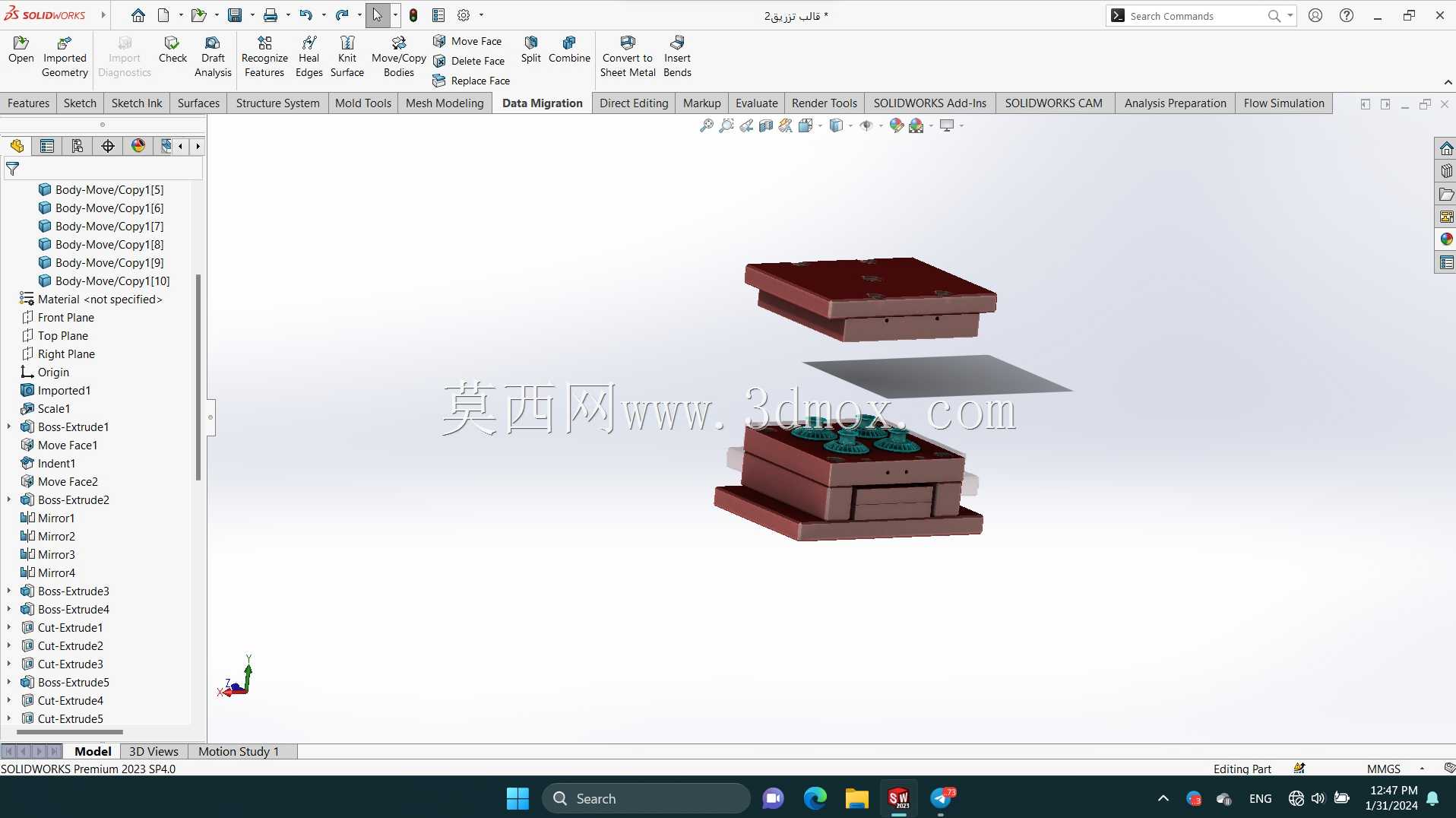Open the Options gear dropdown arrow
This screenshot has width=1456, height=818.
pyautogui.click(x=481, y=15)
